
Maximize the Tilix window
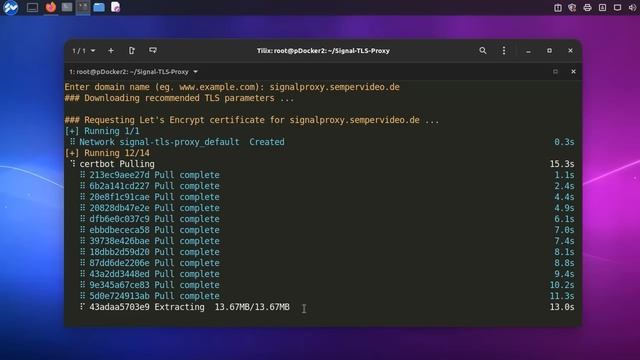pos(549,51)
